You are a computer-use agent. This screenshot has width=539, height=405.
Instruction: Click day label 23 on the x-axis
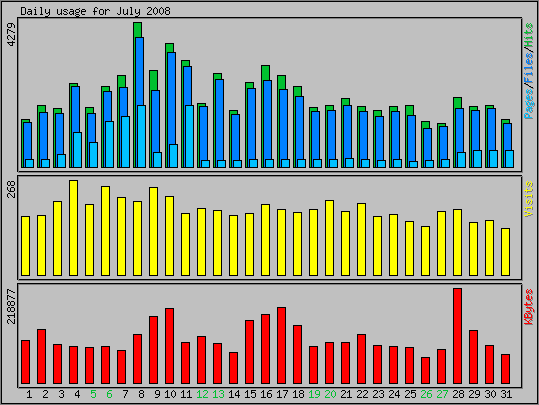coord(378,394)
